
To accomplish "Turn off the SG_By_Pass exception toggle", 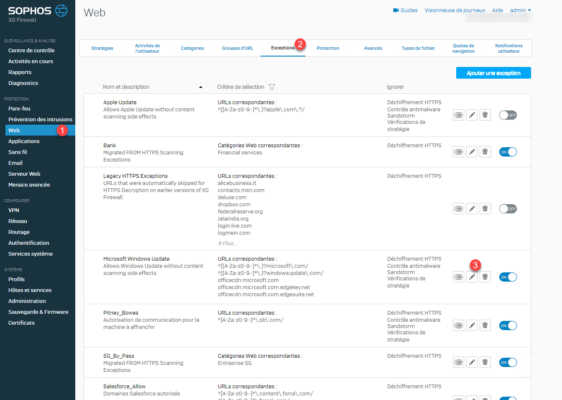I will coord(508,362).
